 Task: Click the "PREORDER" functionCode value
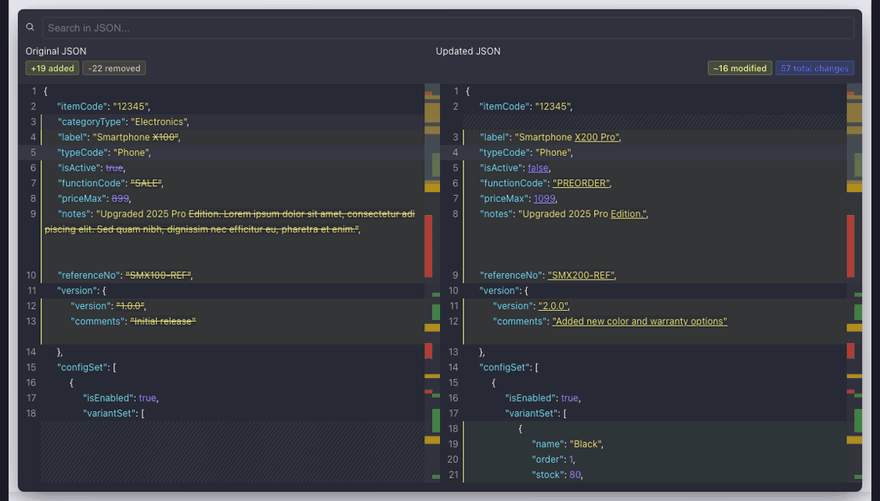(581, 183)
